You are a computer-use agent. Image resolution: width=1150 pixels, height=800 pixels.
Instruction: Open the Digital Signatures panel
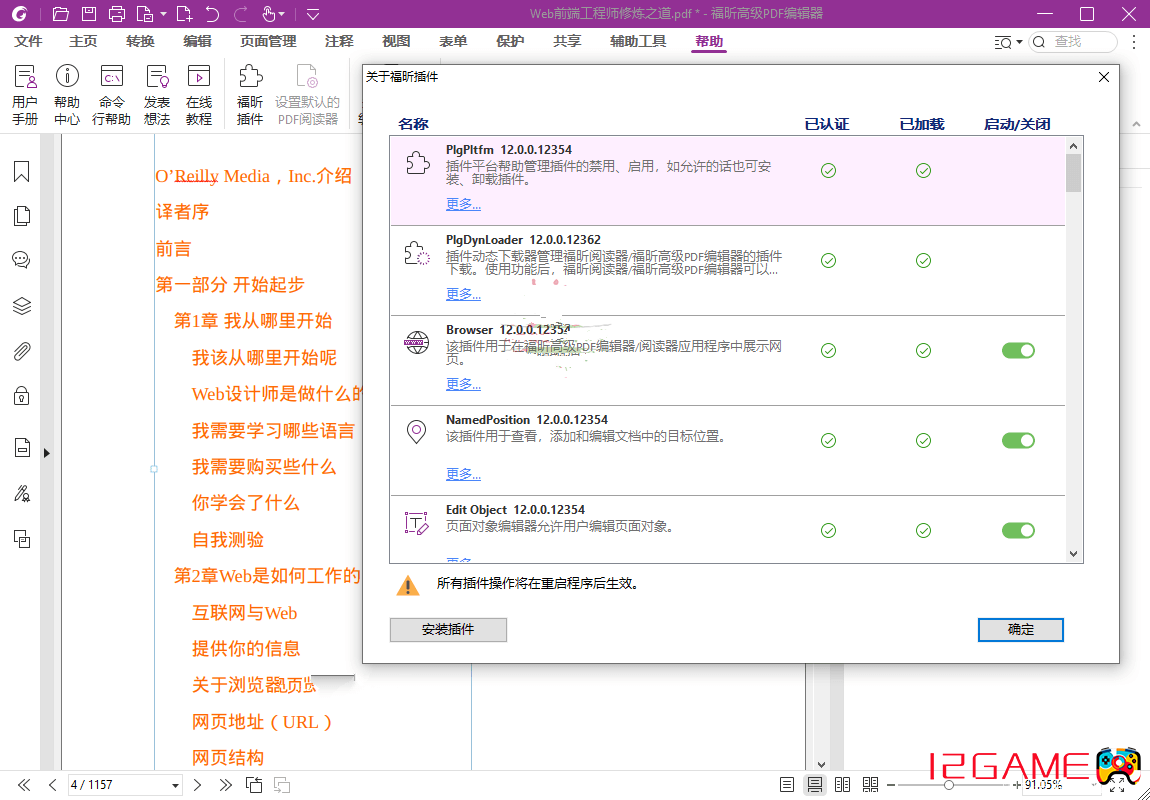pyautogui.click(x=22, y=493)
